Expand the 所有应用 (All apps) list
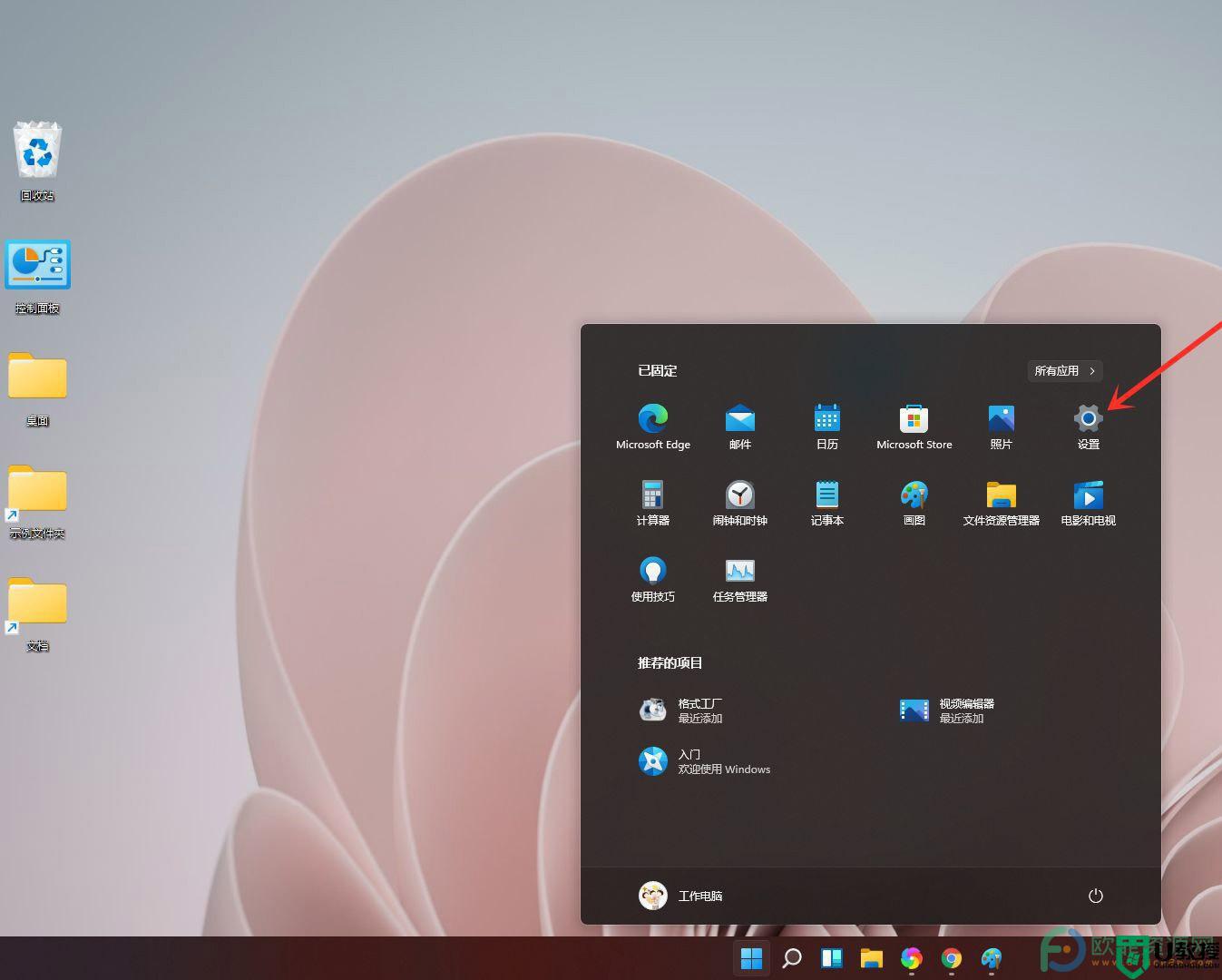Viewport: 1222px width, 980px height. point(1065,370)
